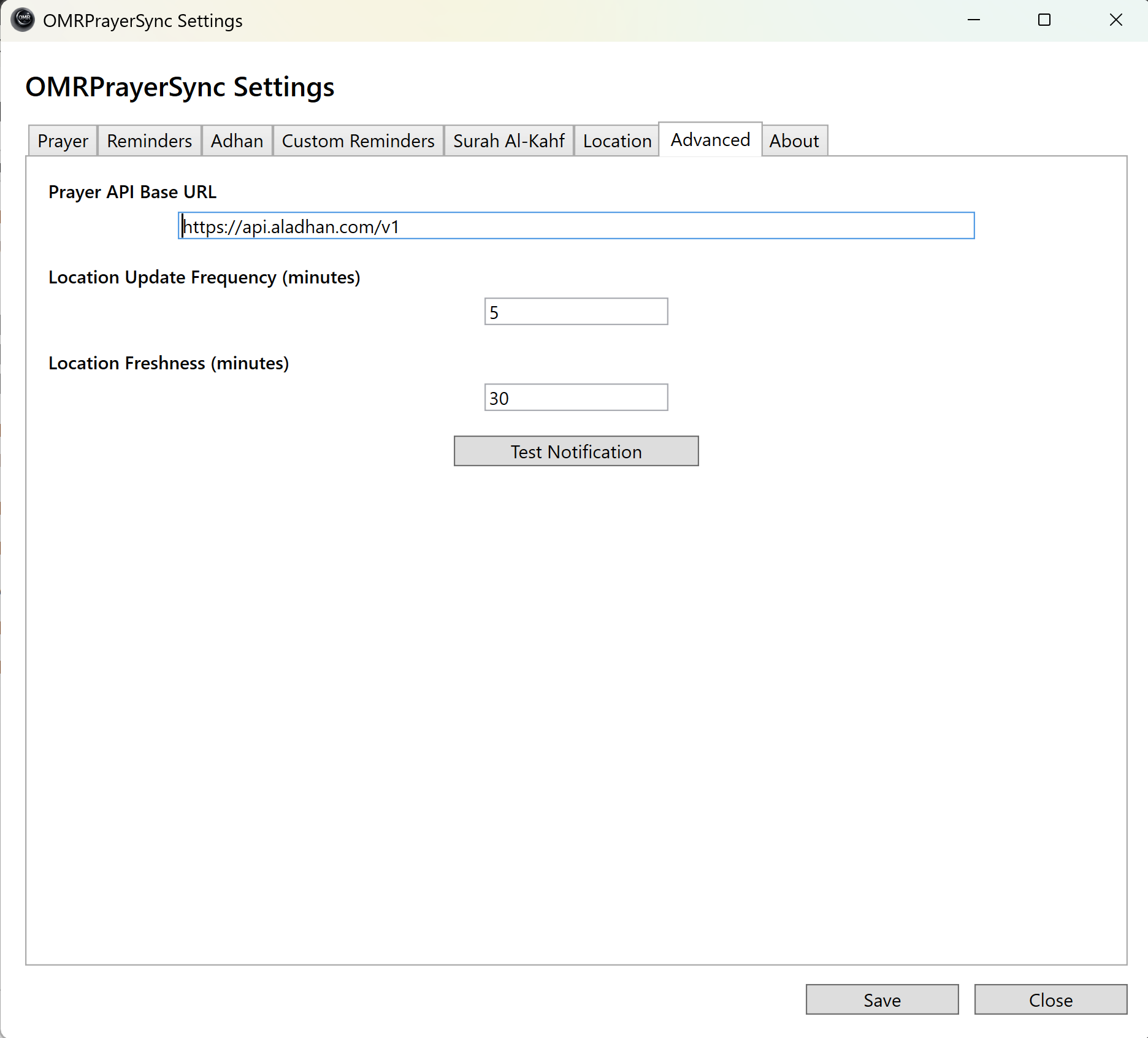Open the Prayer tab
The image size is (1148, 1038).
[x=63, y=140]
